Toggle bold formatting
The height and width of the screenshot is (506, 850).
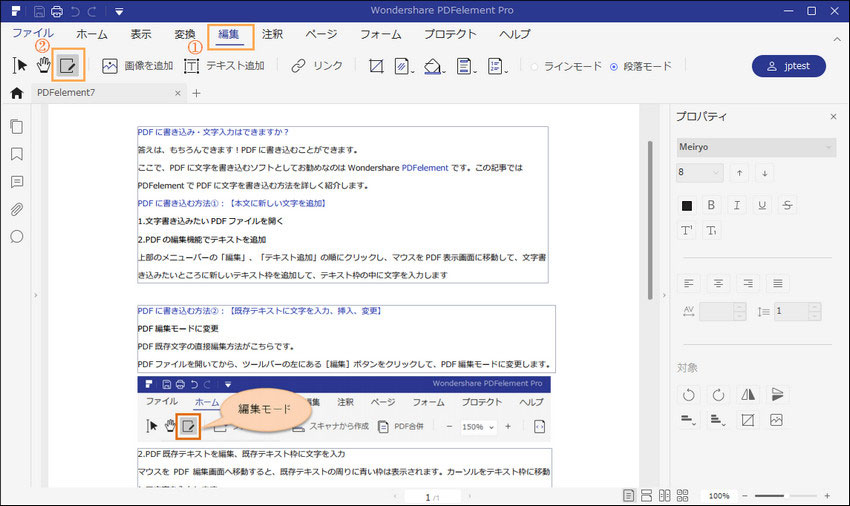coord(711,205)
